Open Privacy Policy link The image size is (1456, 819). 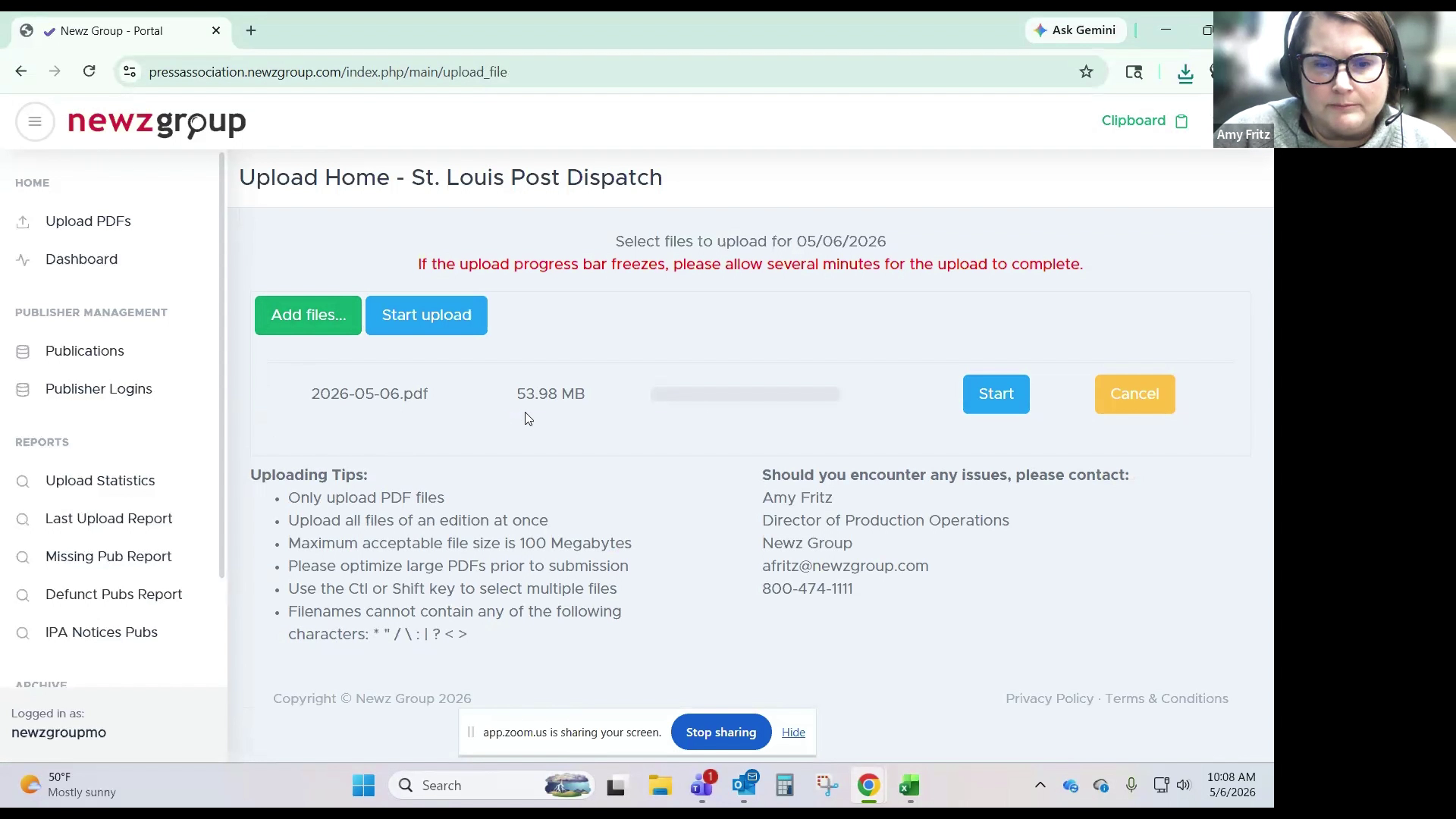(1050, 699)
